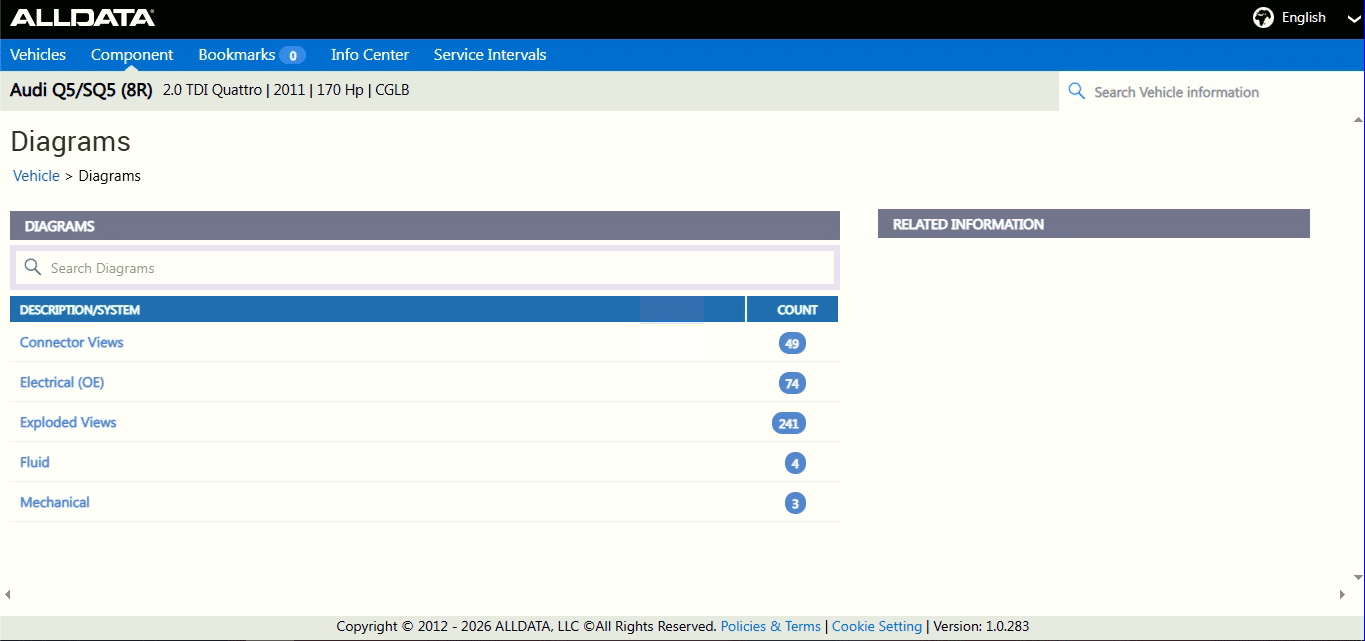
Task: Open the Connector Views diagrams
Action: (72, 342)
